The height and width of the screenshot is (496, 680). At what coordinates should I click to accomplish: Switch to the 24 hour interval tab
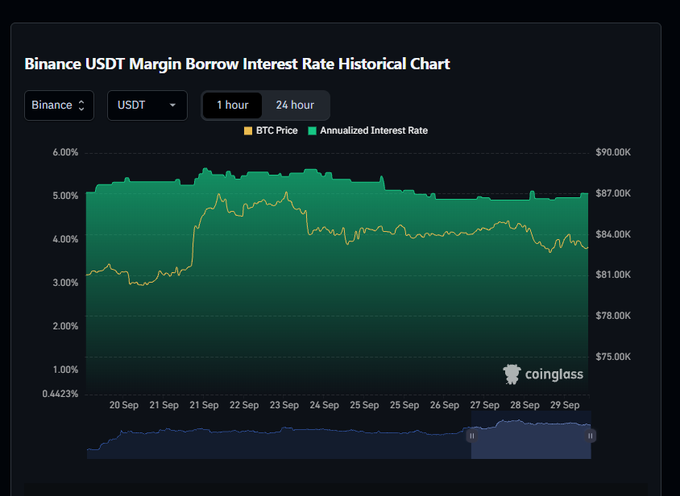coord(295,105)
